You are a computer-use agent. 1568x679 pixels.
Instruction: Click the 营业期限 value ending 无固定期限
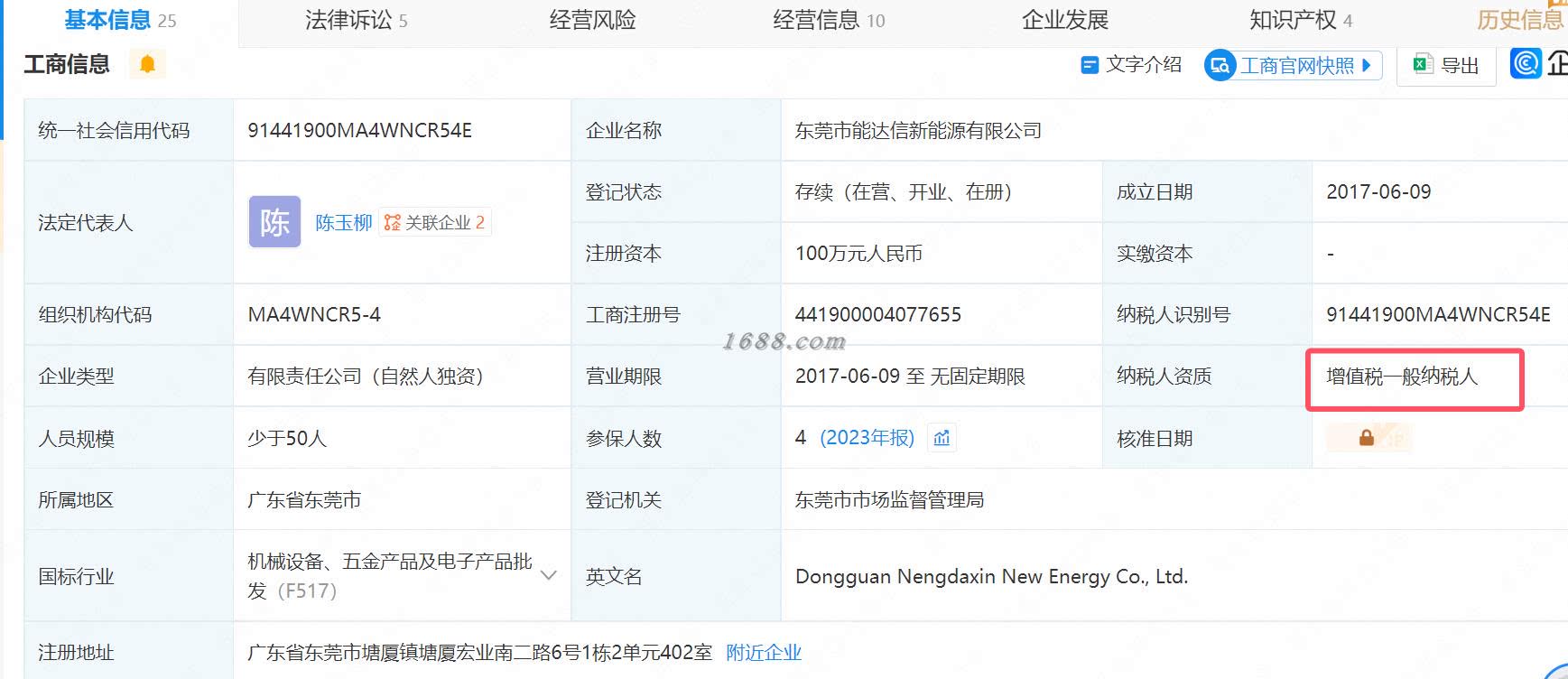pyautogui.click(x=910, y=377)
